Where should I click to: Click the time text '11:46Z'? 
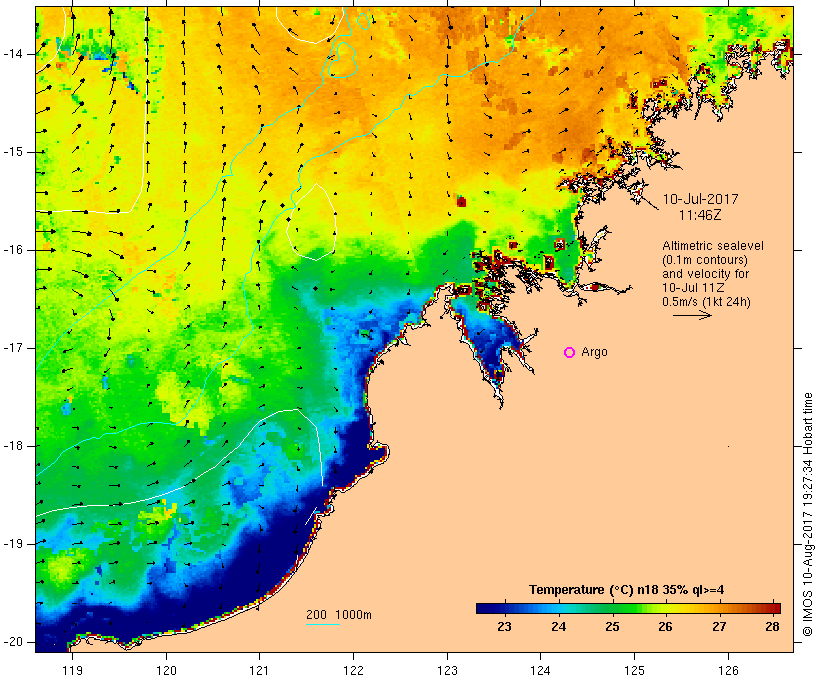[x=700, y=215]
